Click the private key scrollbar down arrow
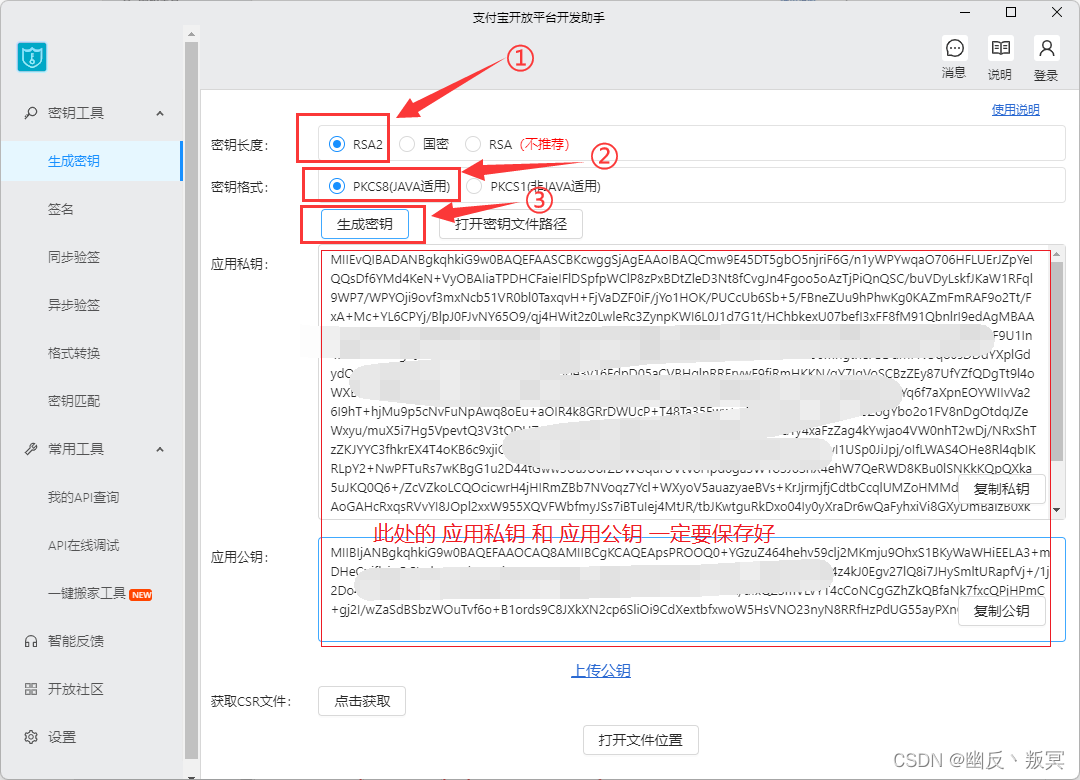Screen dimensions: 1080x780 [x=1057, y=510]
